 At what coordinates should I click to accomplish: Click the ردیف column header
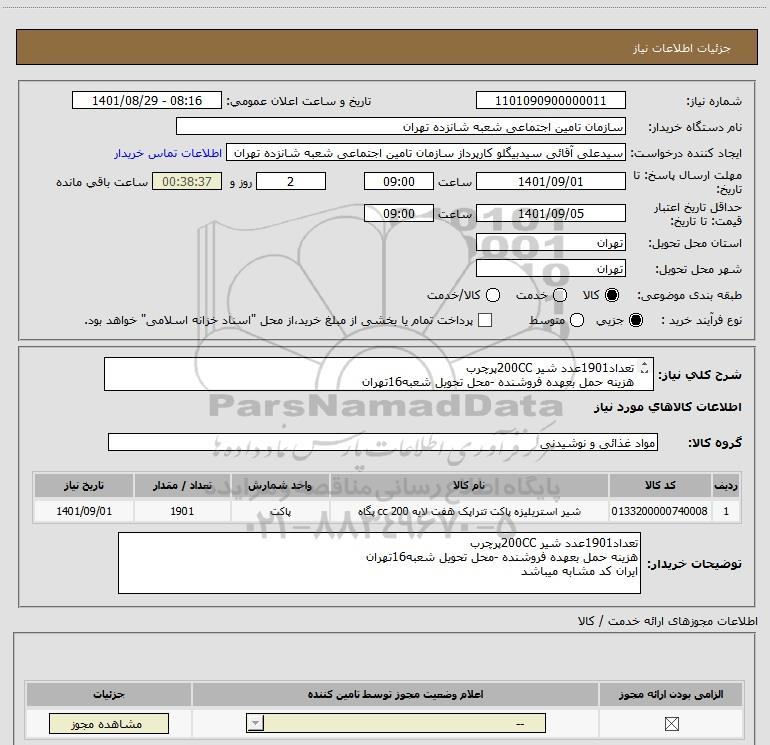pos(726,485)
